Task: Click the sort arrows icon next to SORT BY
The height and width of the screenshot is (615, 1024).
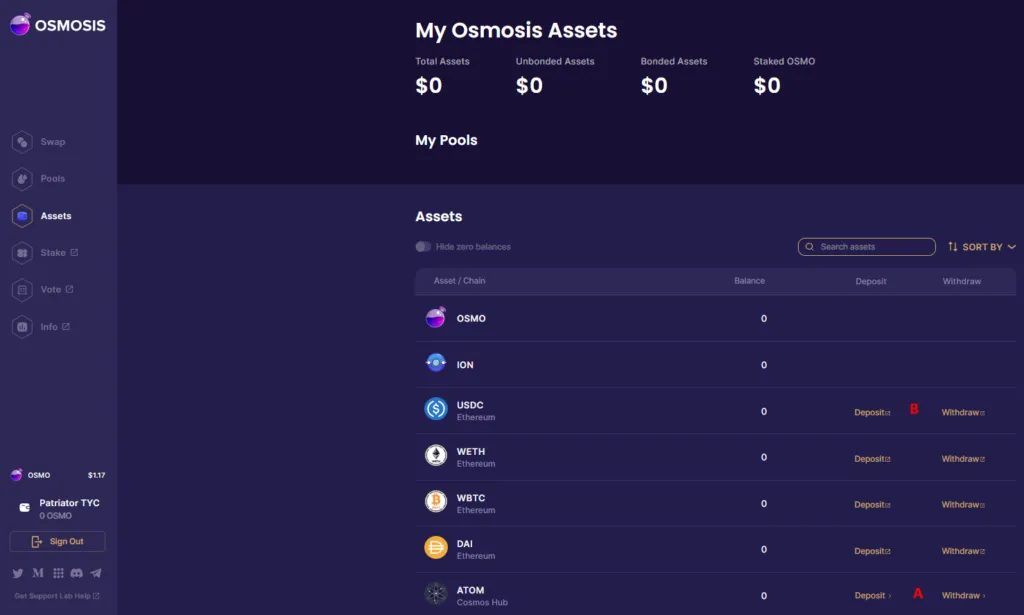Action: coord(953,247)
